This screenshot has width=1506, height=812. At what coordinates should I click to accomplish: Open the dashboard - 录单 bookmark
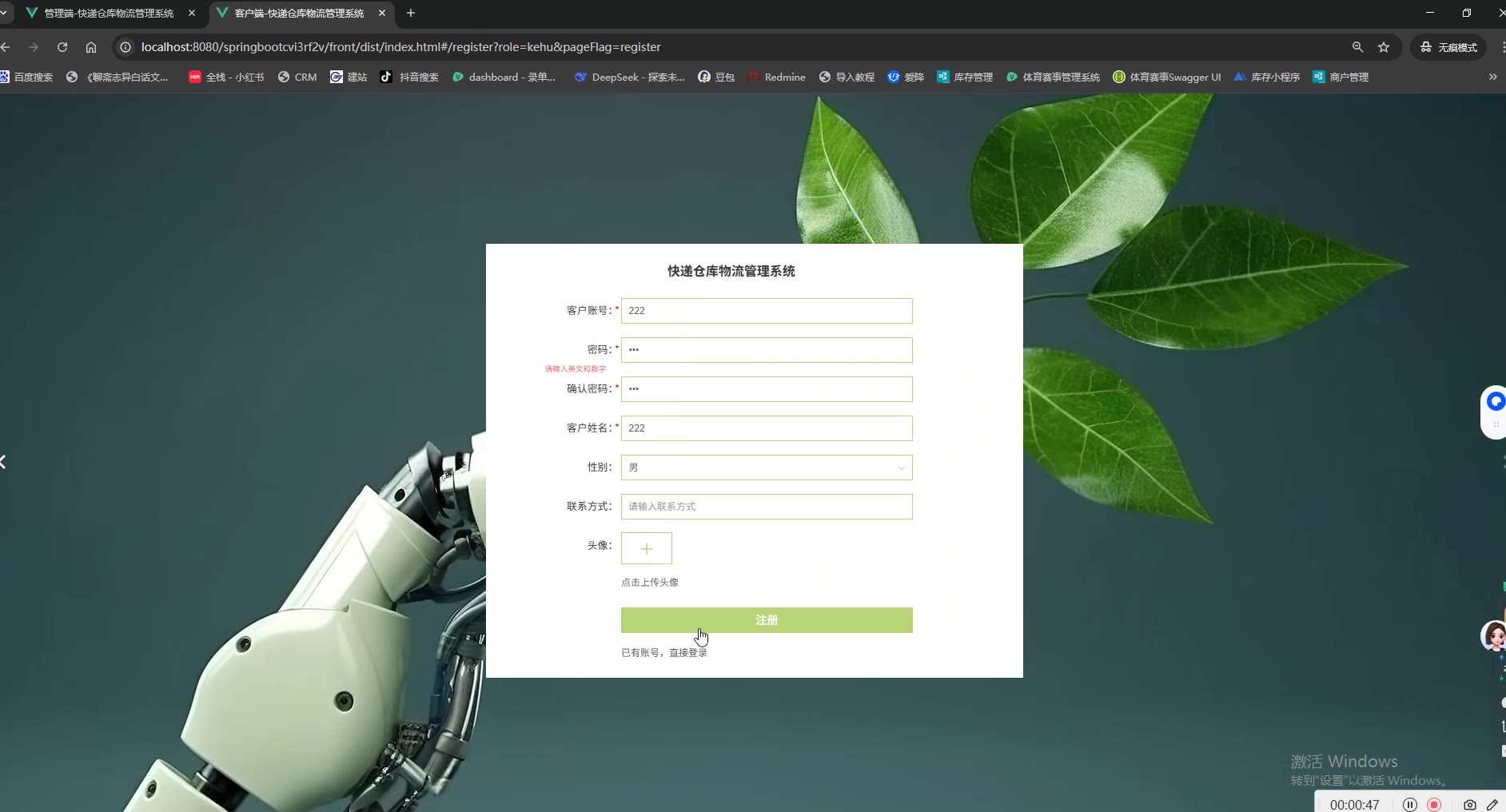coord(504,77)
